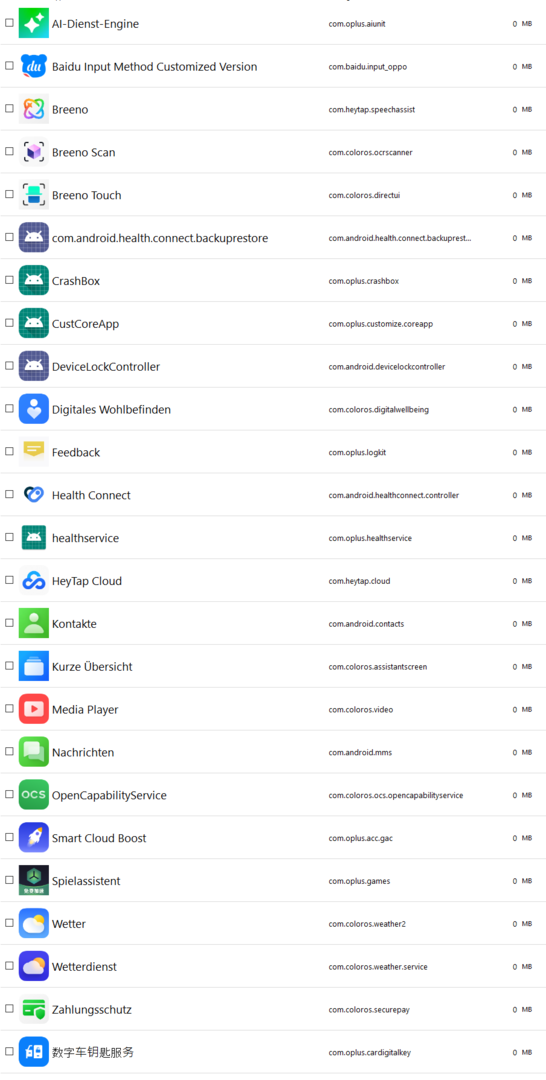Click the Zahlungsschutz green card icon

(34, 1009)
